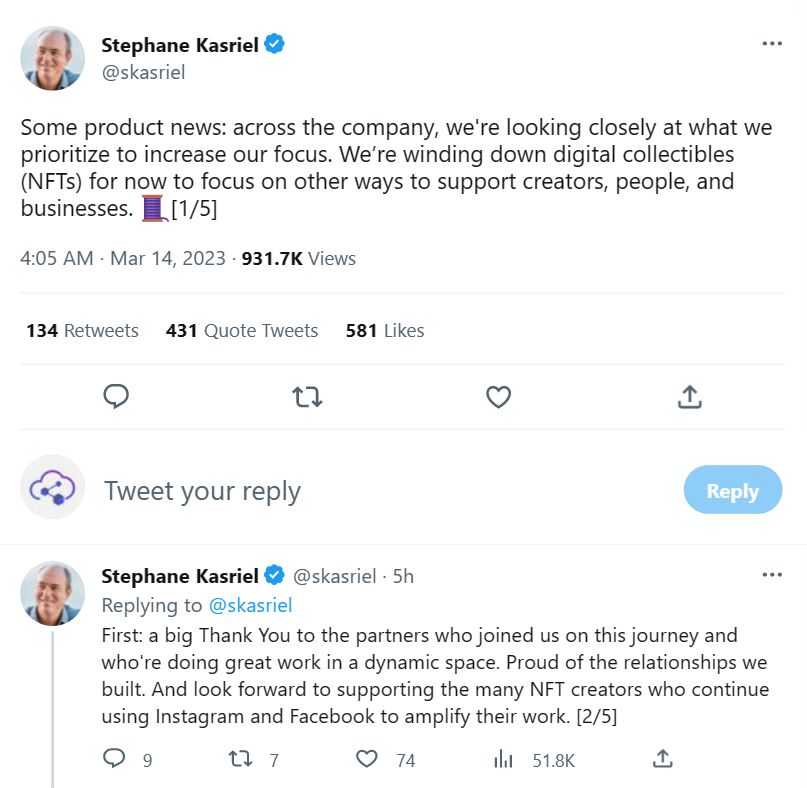
Task: Open more options menu on main tweet
Action: click(772, 44)
